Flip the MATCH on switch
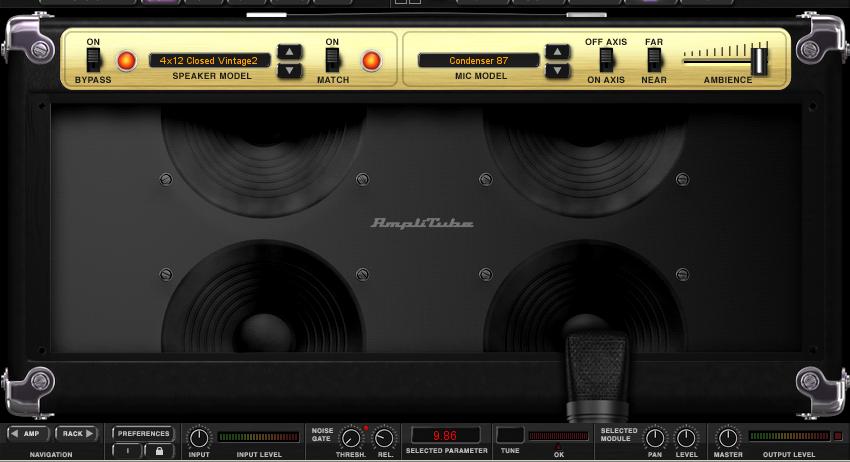Viewport: 850px width, 462px height. tap(332, 60)
